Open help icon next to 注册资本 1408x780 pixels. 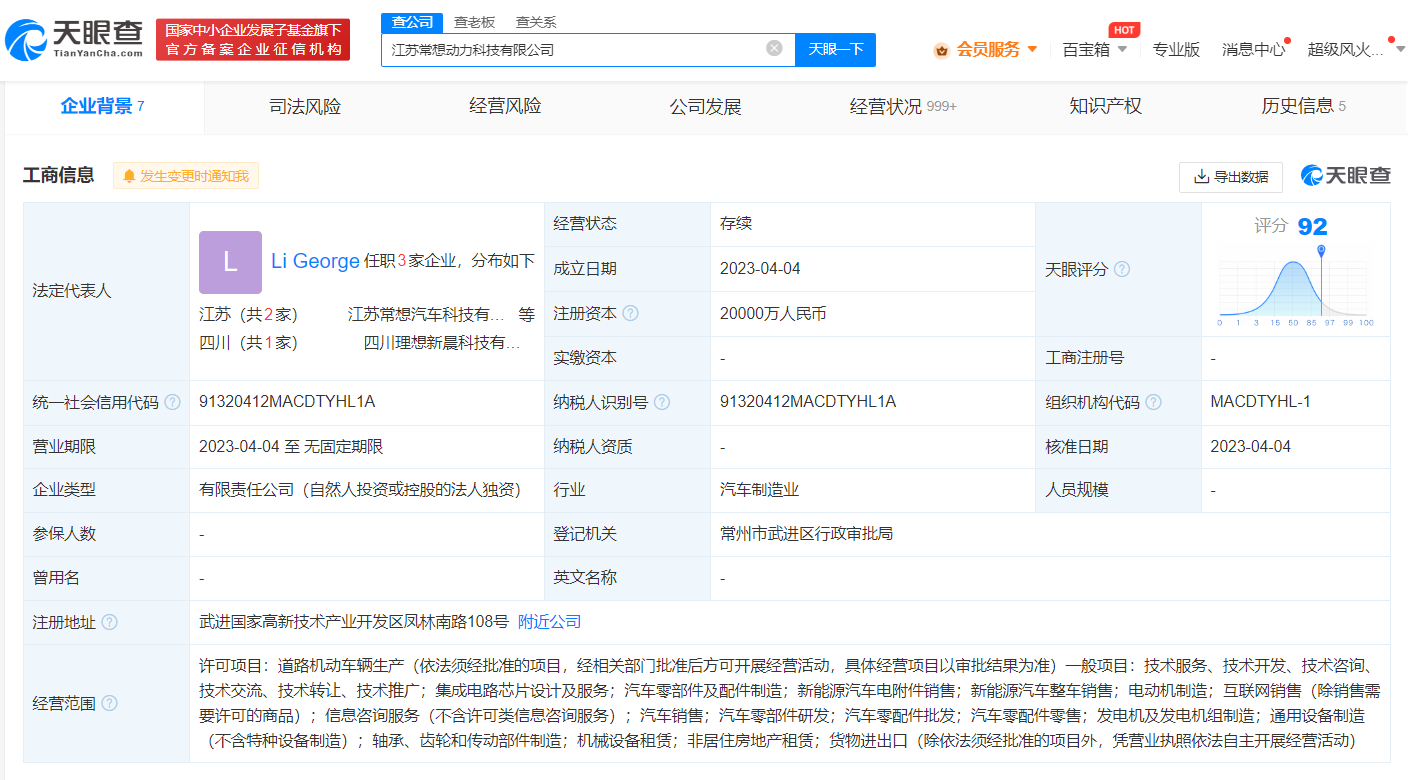630,313
